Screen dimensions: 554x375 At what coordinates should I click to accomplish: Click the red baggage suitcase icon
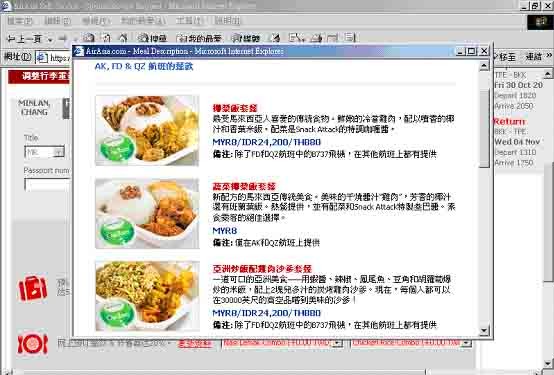pos(33,288)
